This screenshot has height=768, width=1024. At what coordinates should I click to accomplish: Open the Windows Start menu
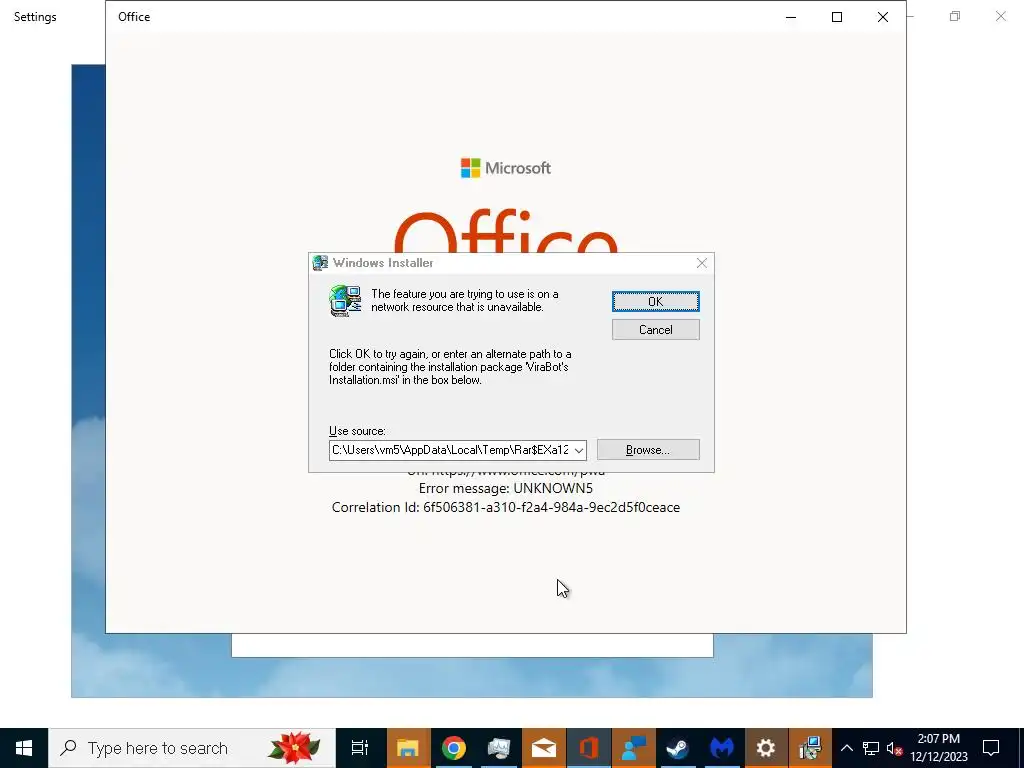[24, 748]
